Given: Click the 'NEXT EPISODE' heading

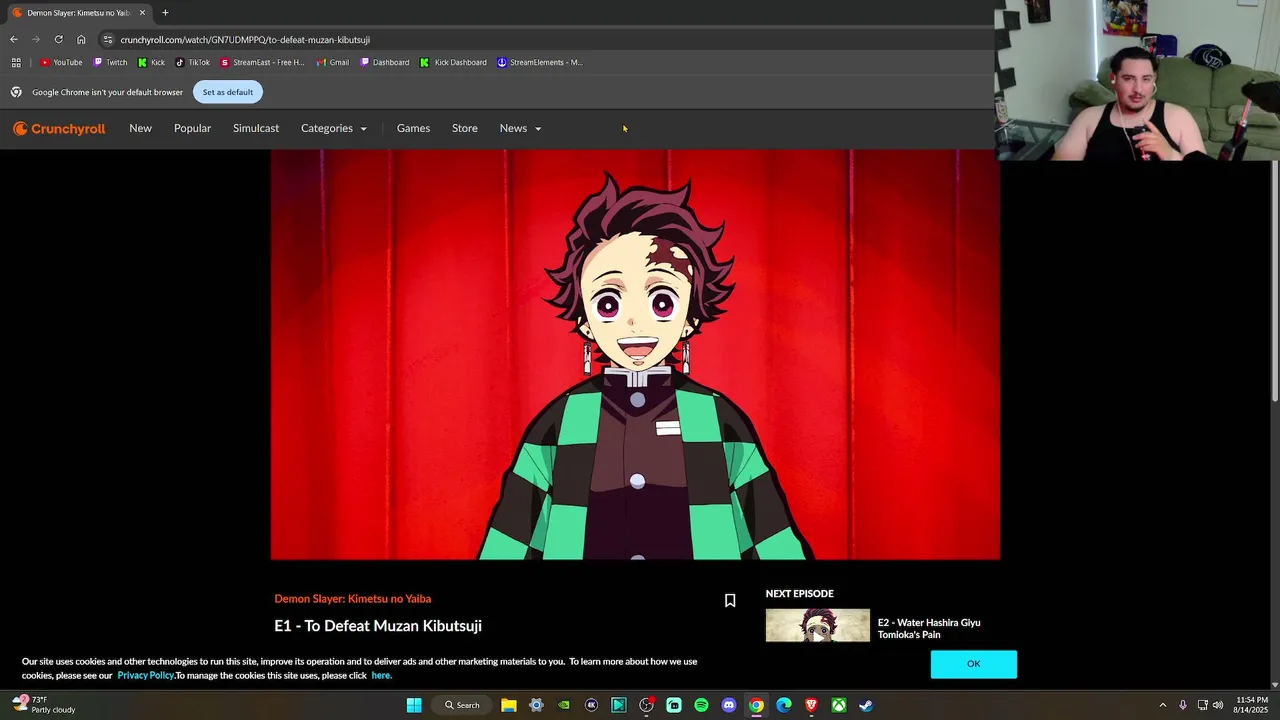Looking at the screenshot, I should tap(800, 594).
